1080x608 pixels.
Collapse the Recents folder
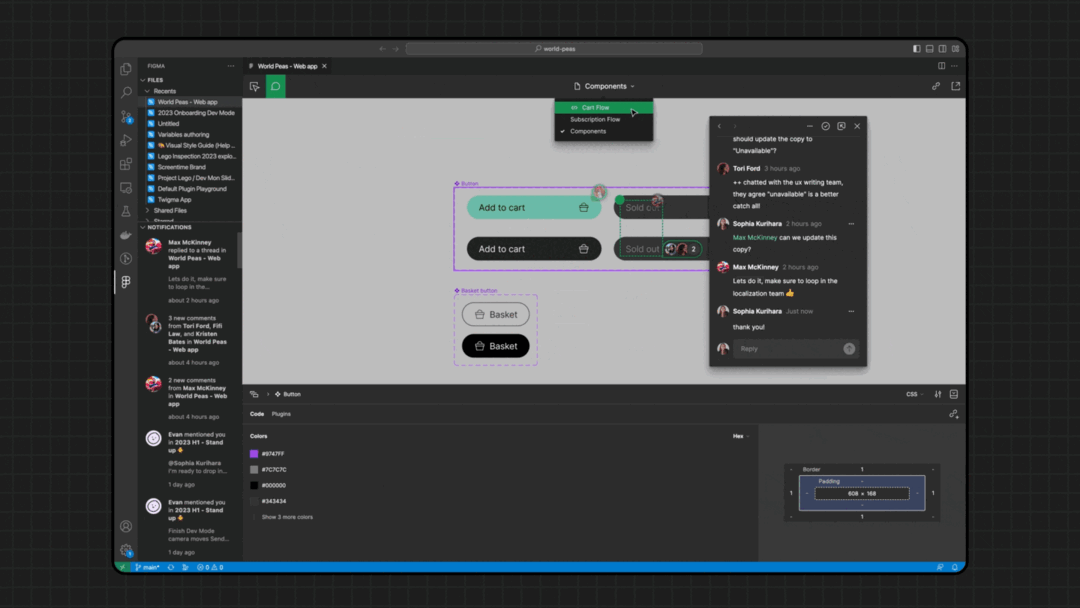pyautogui.click(x=160, y=91)
